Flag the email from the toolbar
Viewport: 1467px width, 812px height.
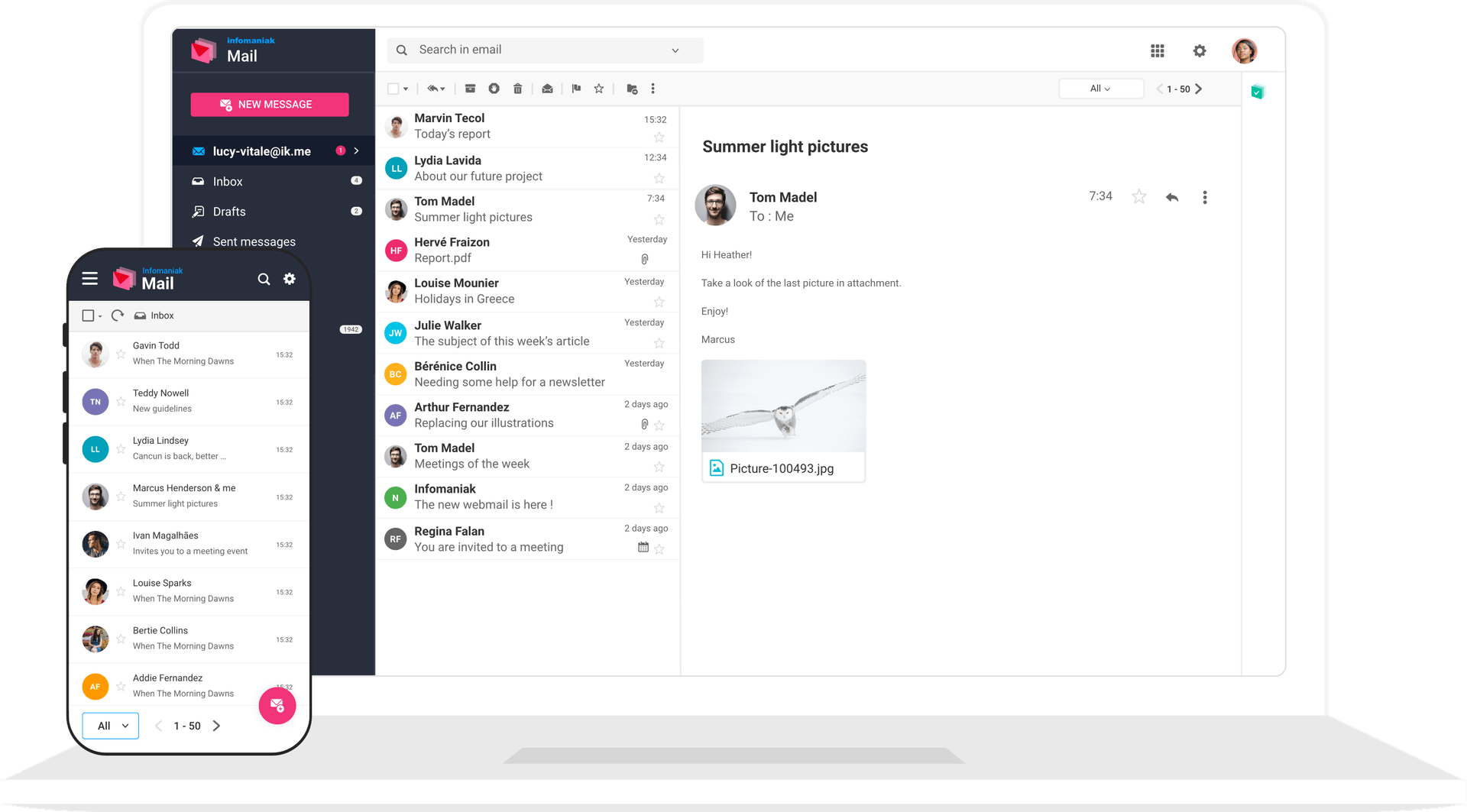pos(576,89)
